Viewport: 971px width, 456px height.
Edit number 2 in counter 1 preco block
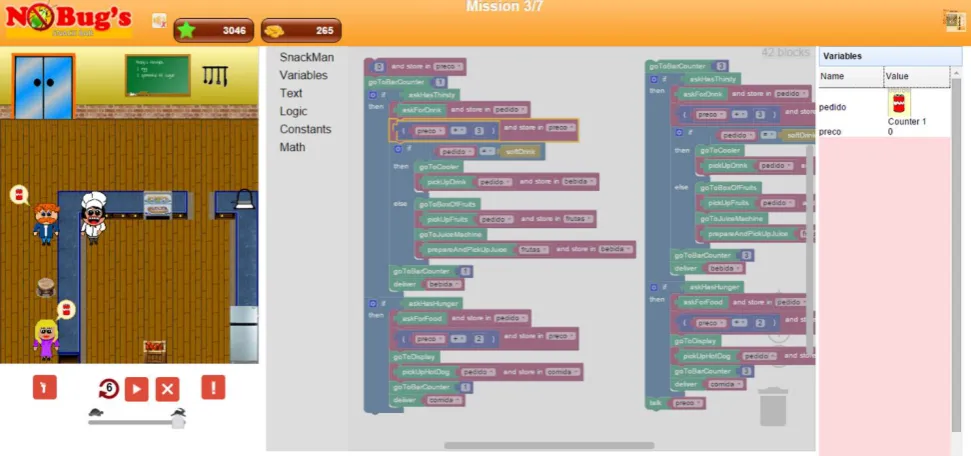479,340
